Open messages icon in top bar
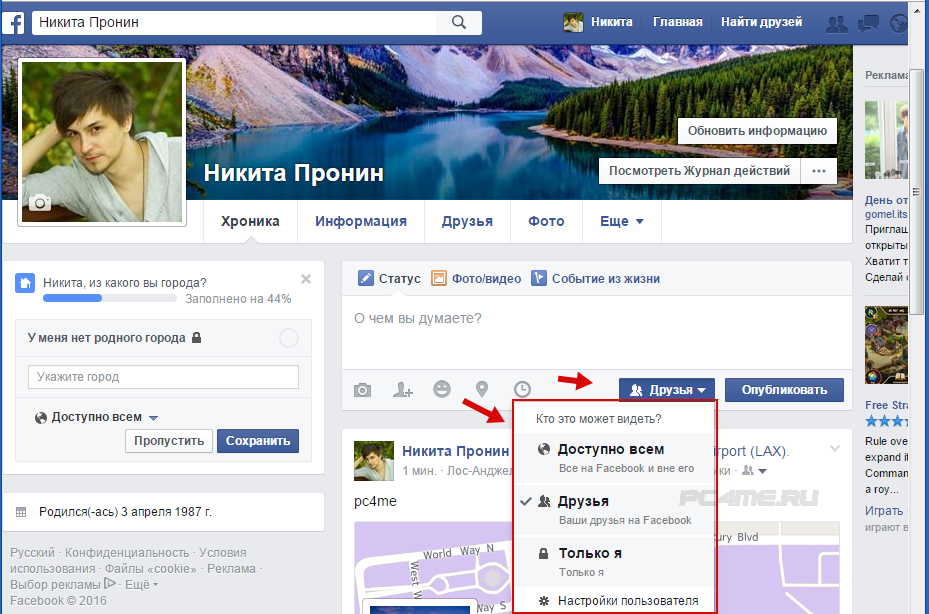Viewport: 929px width, 614px height. [x=869, y=23]
